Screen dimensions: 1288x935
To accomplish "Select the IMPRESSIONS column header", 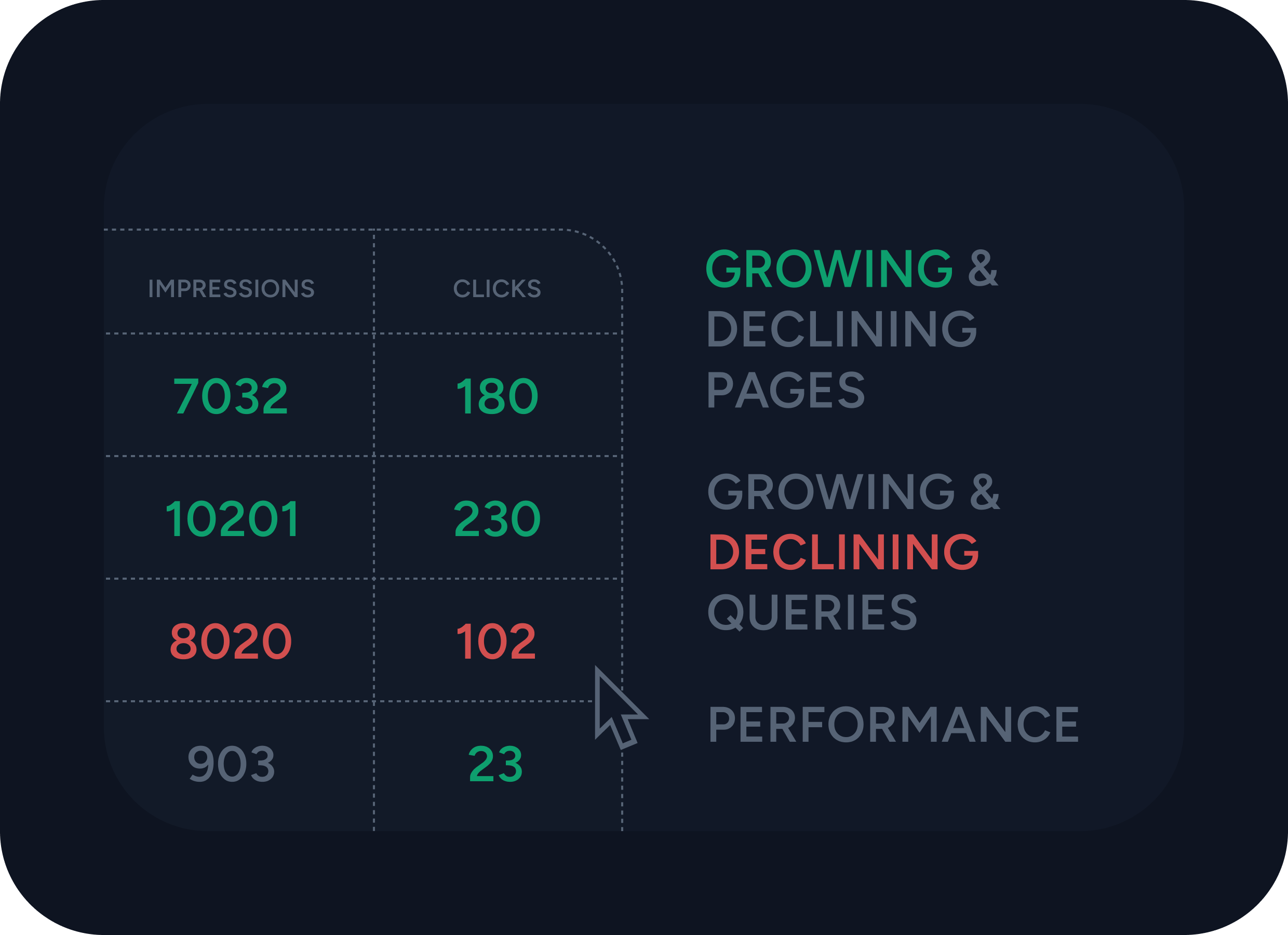I will pyautogui.click(x=231, y=289).
